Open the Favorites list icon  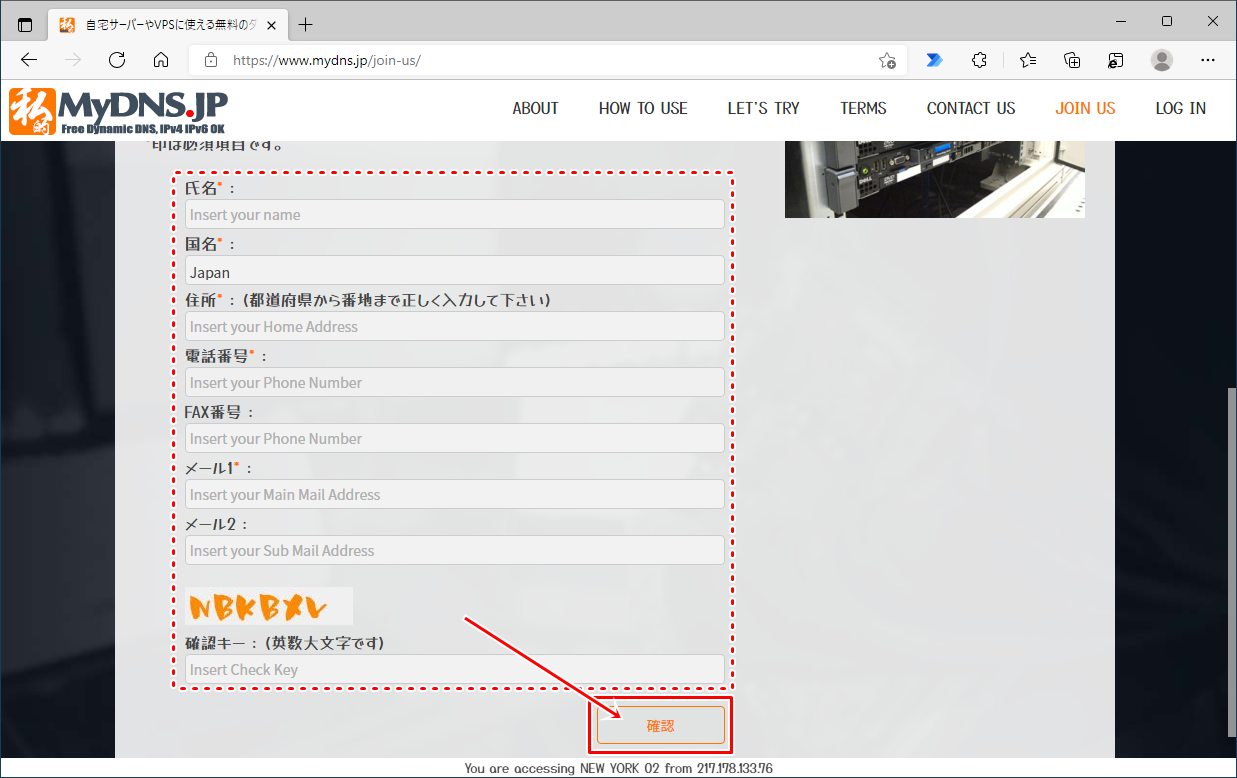(1027, 60)
